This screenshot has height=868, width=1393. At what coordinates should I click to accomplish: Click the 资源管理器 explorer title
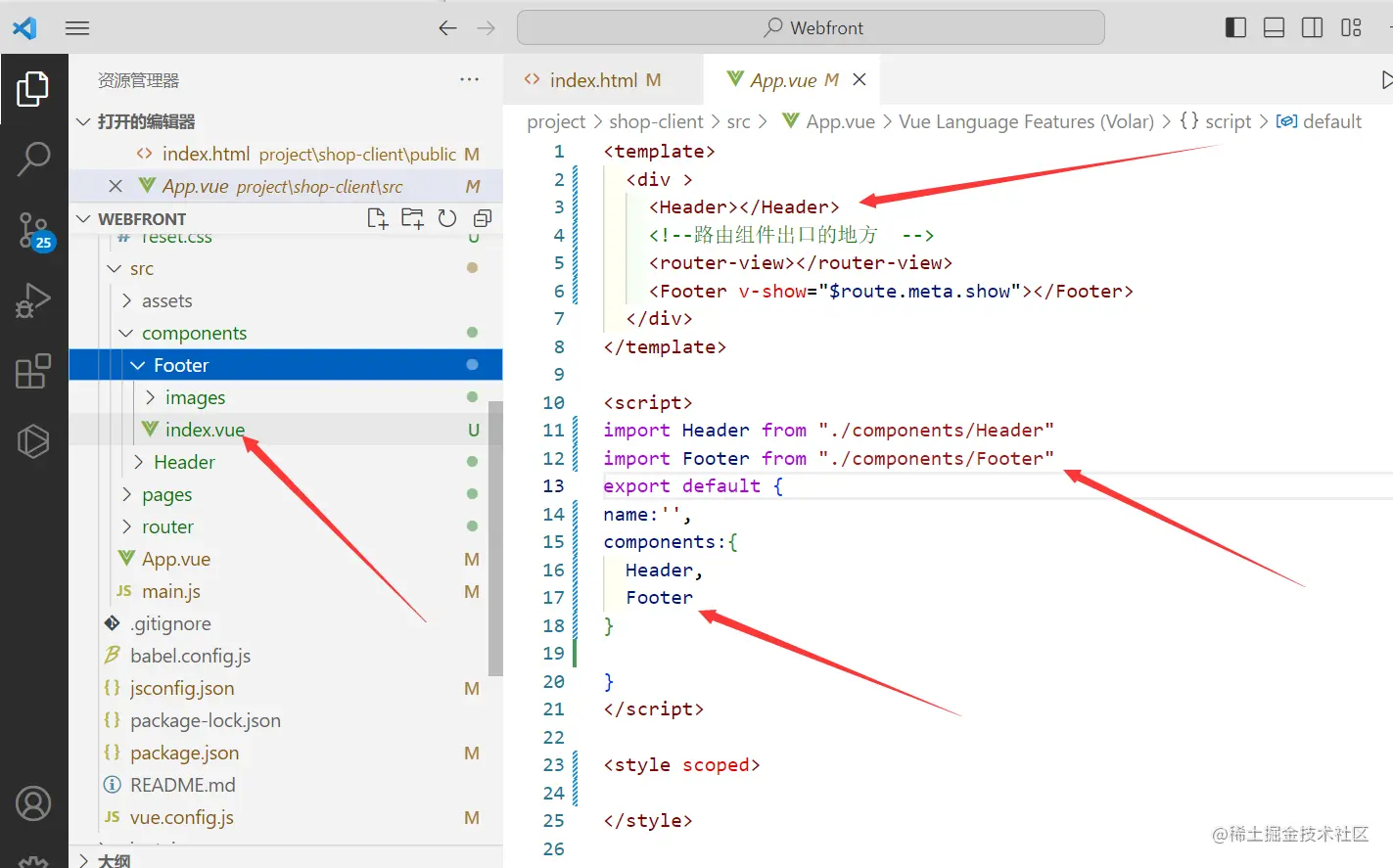tap(138, 80)
